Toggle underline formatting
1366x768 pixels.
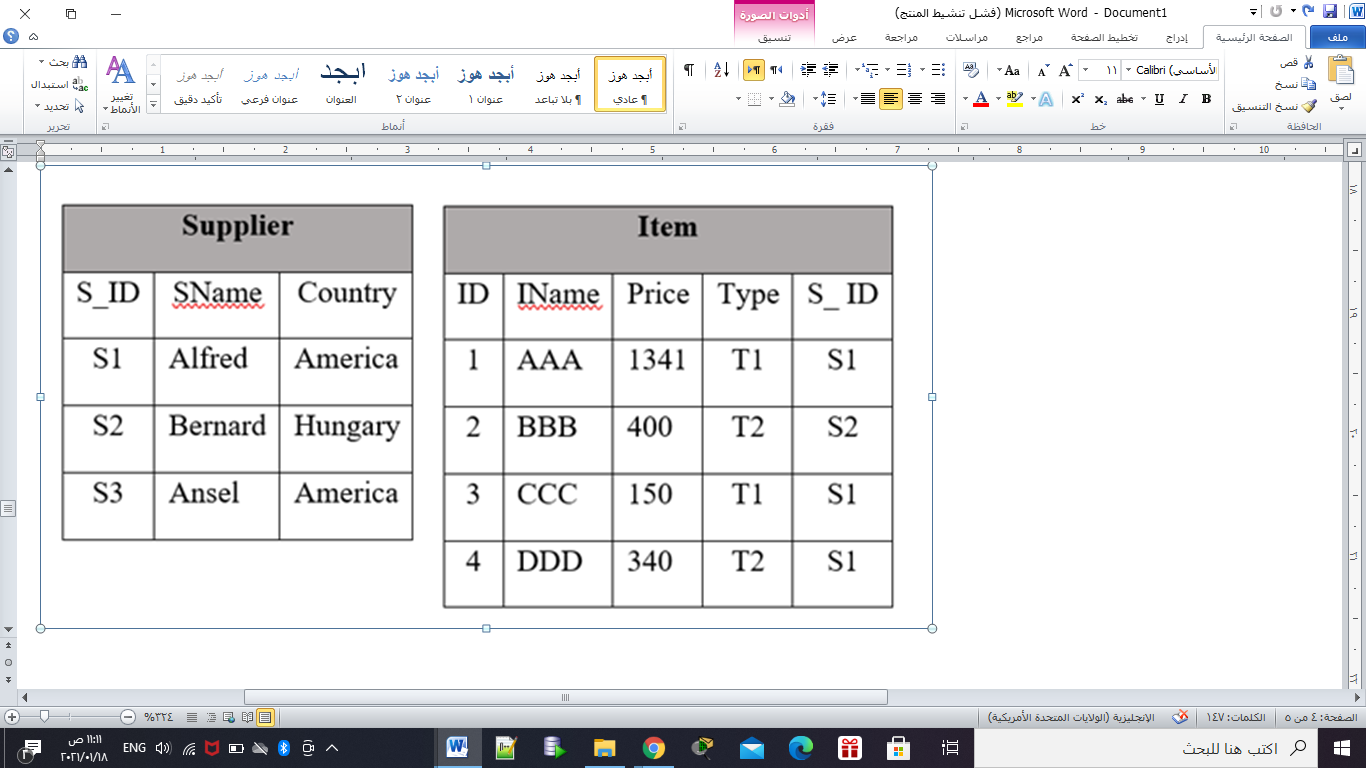click(1160, 100)
